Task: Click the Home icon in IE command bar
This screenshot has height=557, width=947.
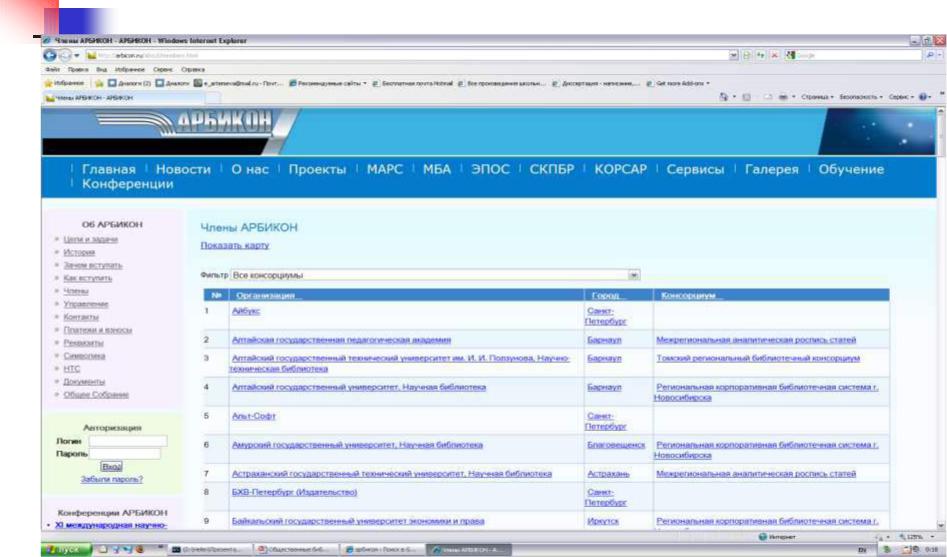Action: (724, 97)
